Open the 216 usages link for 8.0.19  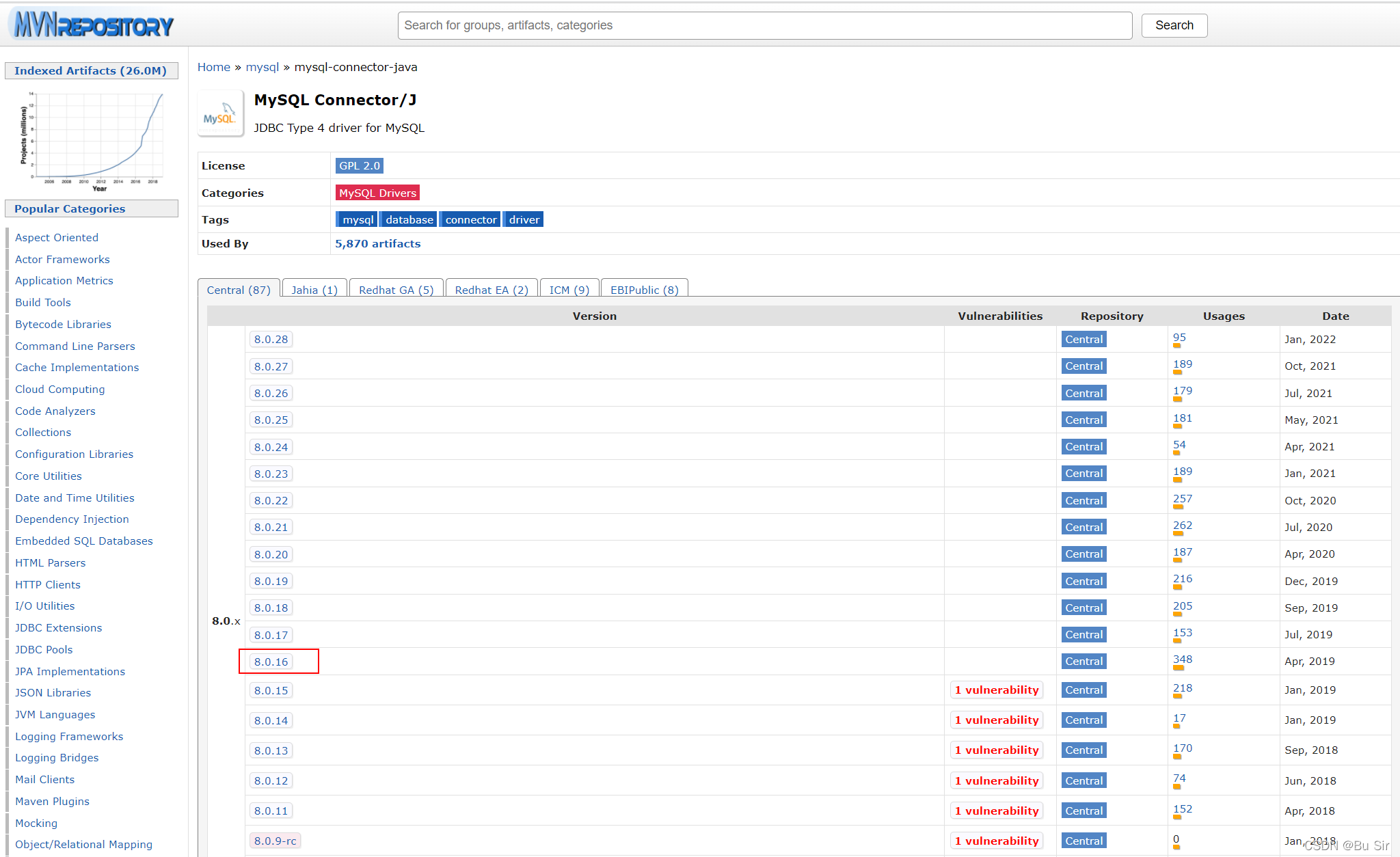click(x=1183, y=579)
